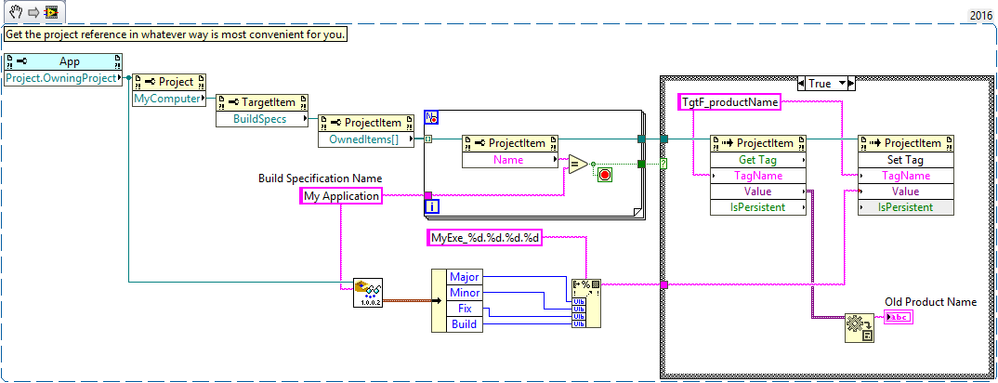998x383 pixels.
Task: Select the LabVIEW VI icon in header
Action: click(51, 11)
